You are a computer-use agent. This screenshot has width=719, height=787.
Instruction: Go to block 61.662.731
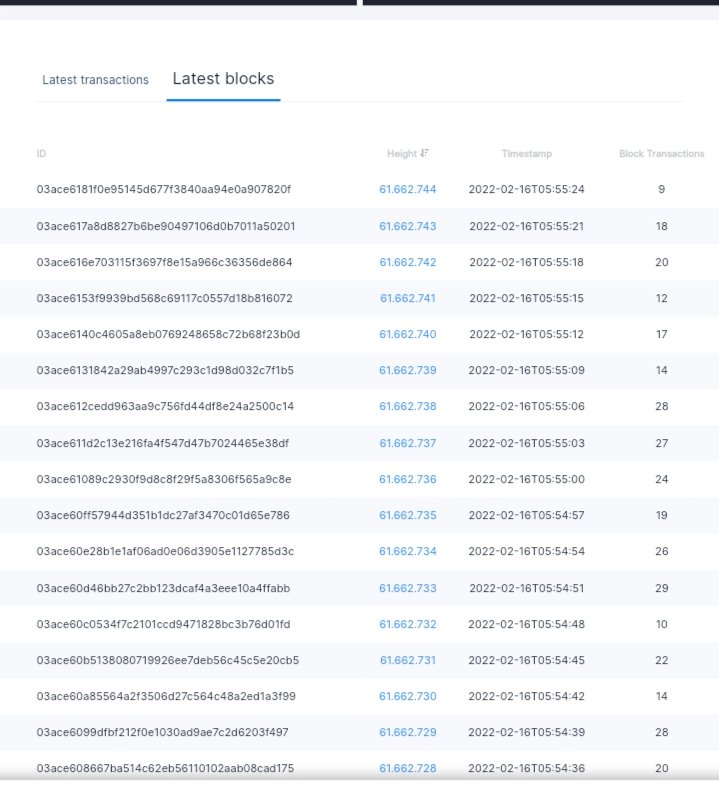click(x=407, y=661)
